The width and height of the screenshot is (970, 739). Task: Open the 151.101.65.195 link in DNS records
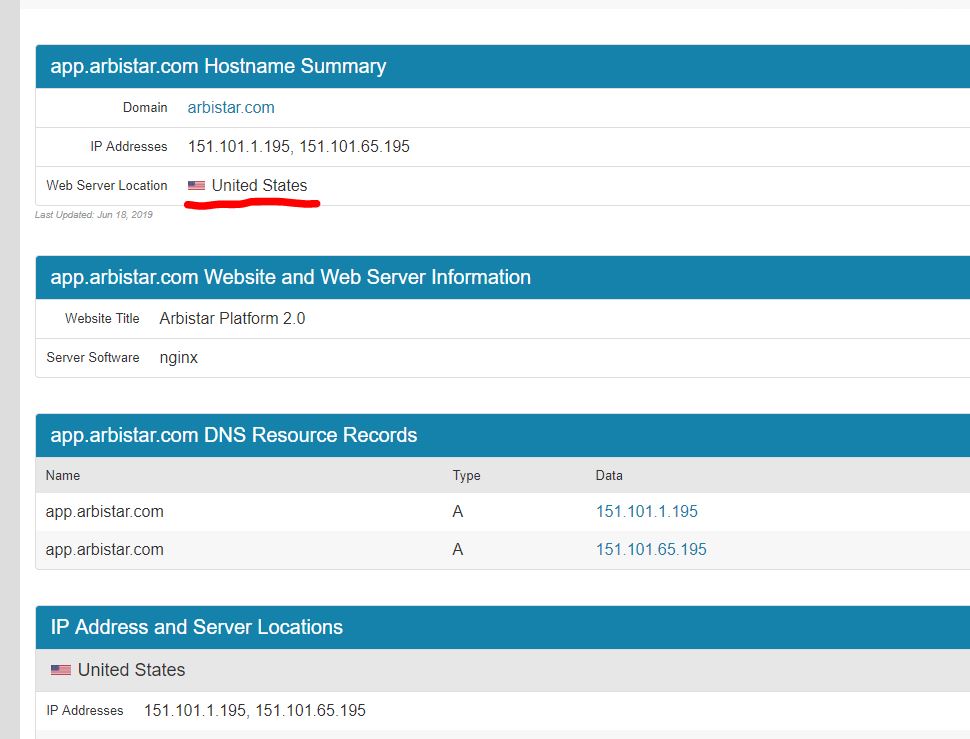pos(651,549)
